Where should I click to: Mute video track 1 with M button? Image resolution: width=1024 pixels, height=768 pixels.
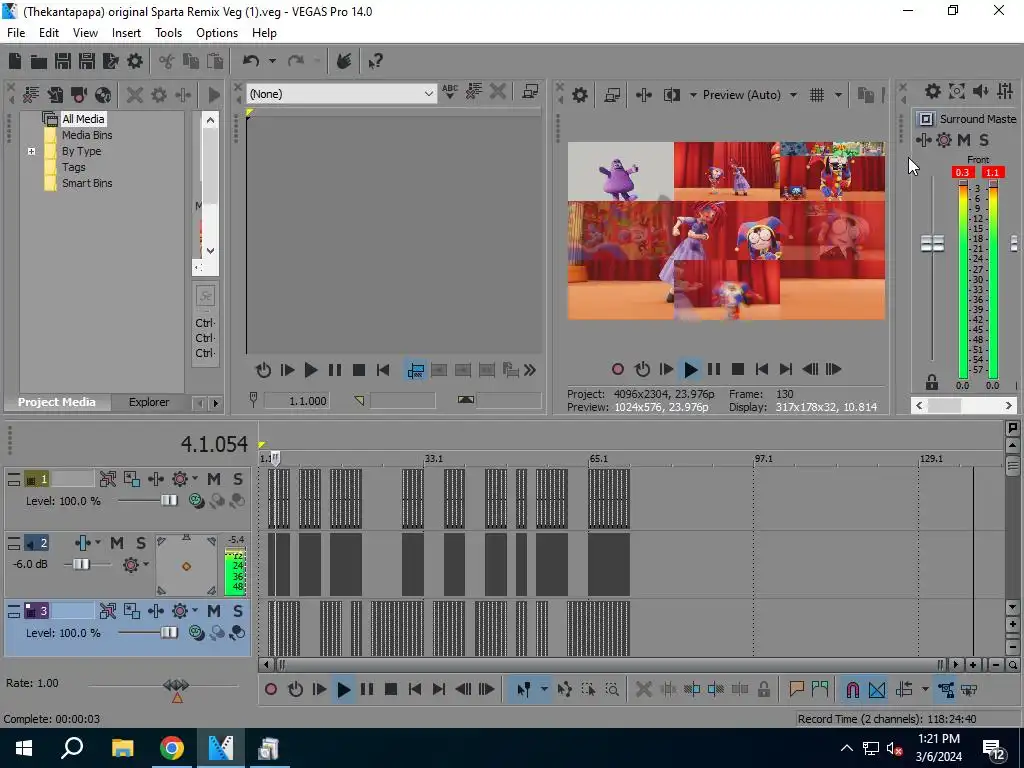(214, 479)
